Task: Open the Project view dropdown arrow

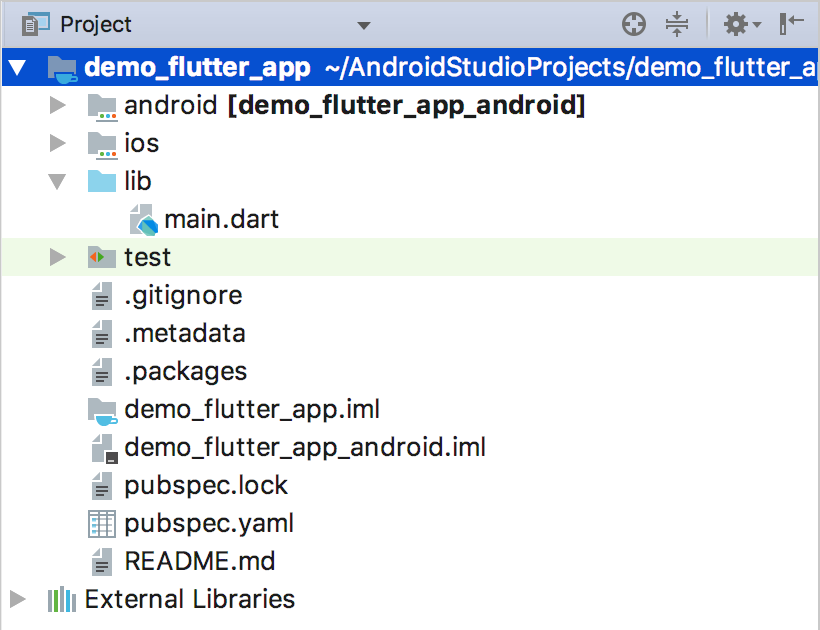Action: [x=363, y=25]
